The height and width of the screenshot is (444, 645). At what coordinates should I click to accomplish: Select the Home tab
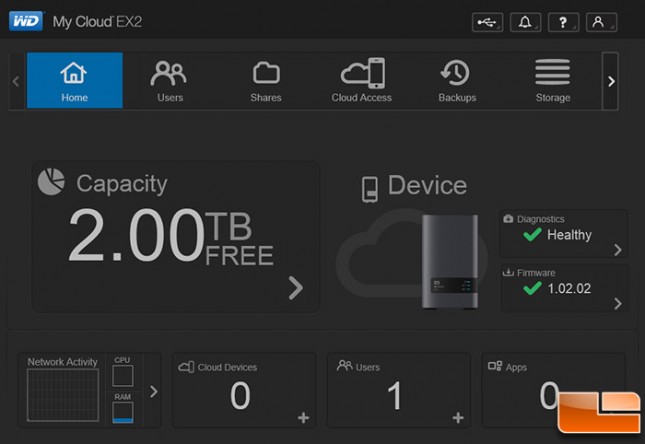pos(74,80)
